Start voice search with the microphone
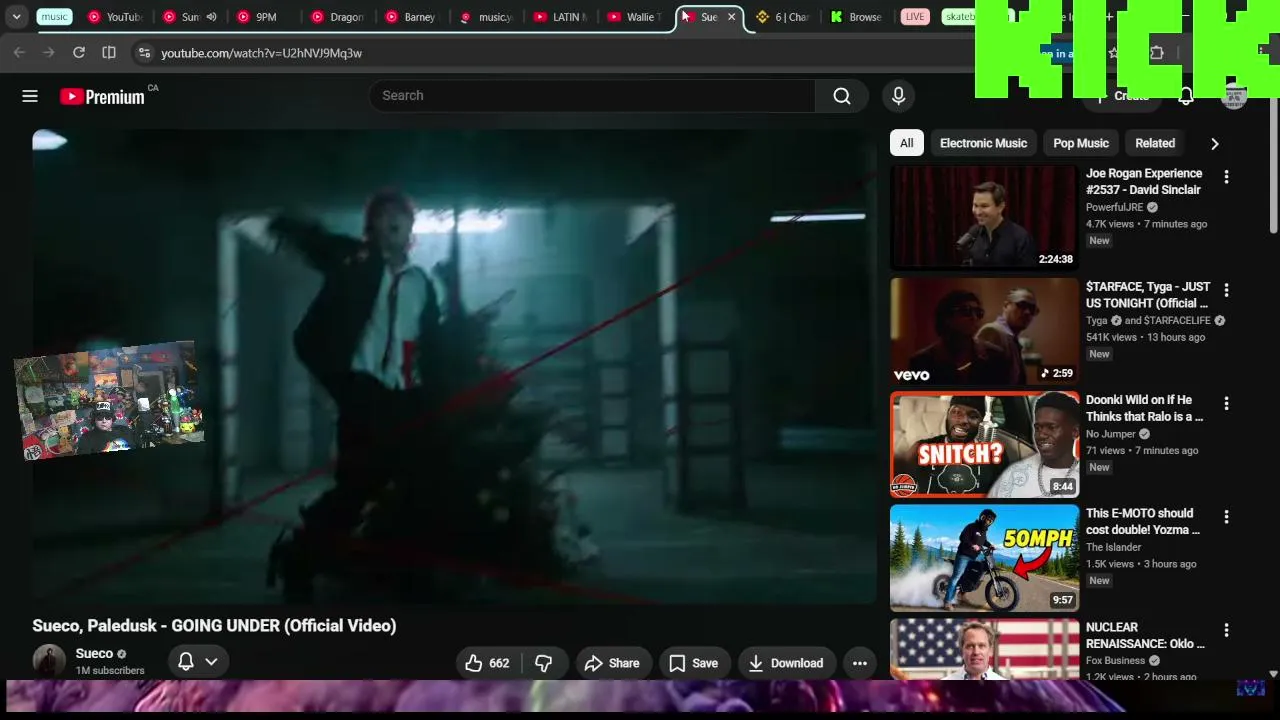The image size is (1280, 720). coord(898,96)
